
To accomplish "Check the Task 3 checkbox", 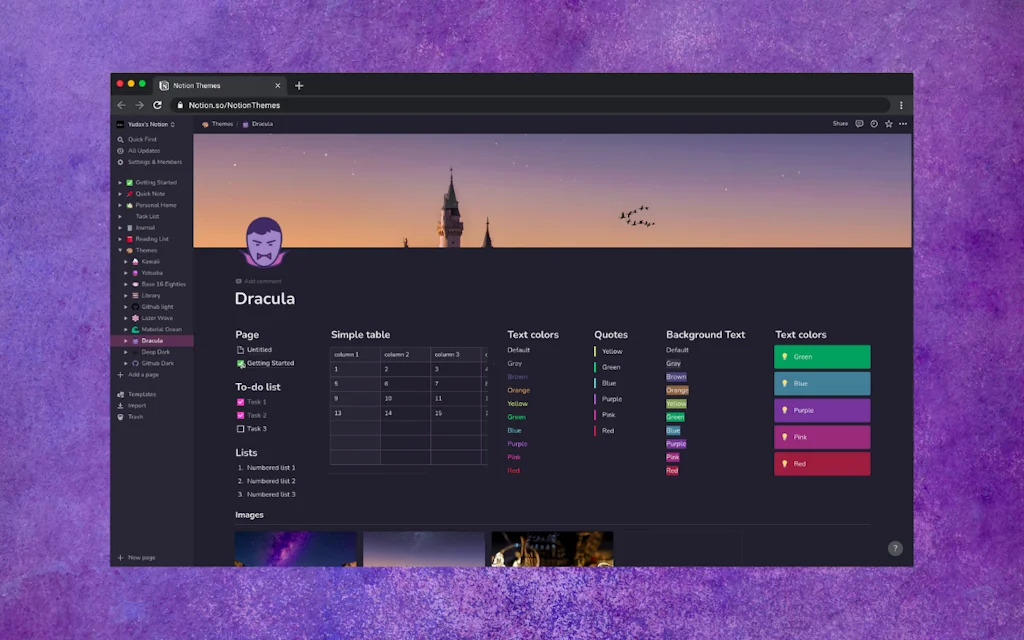I will (240, 429).
